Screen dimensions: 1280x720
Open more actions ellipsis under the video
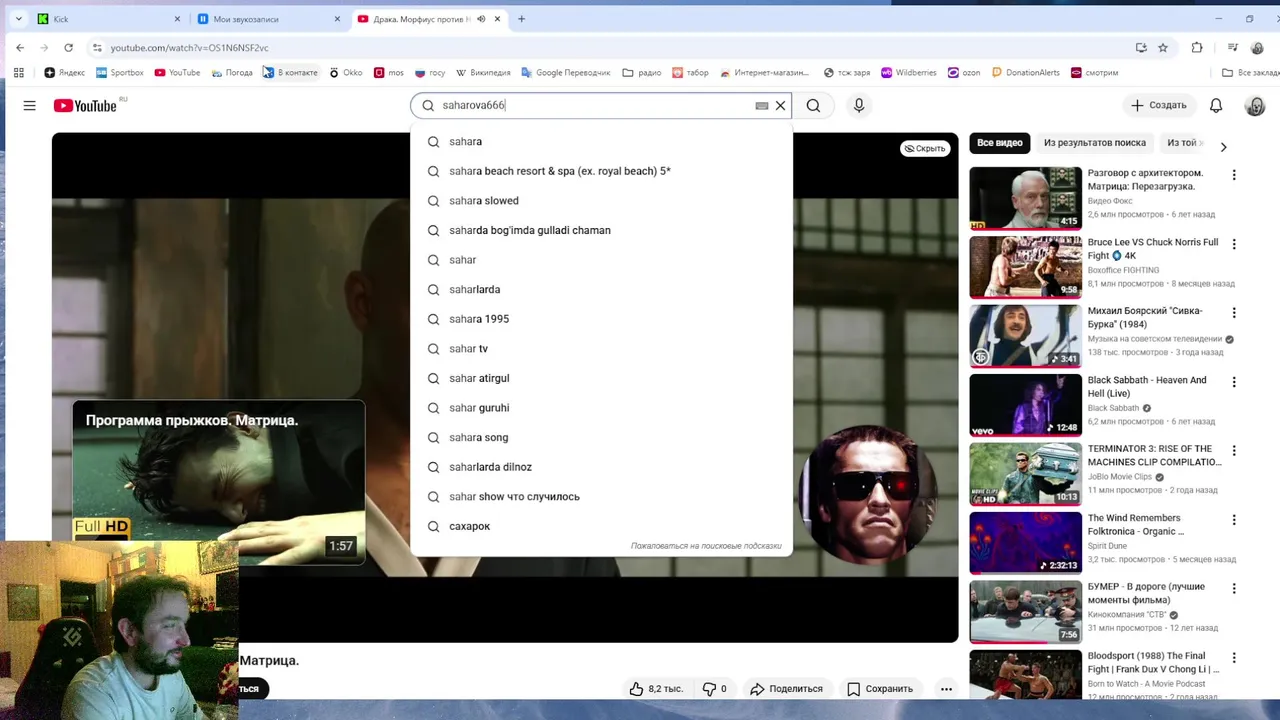tap(946, 688)
